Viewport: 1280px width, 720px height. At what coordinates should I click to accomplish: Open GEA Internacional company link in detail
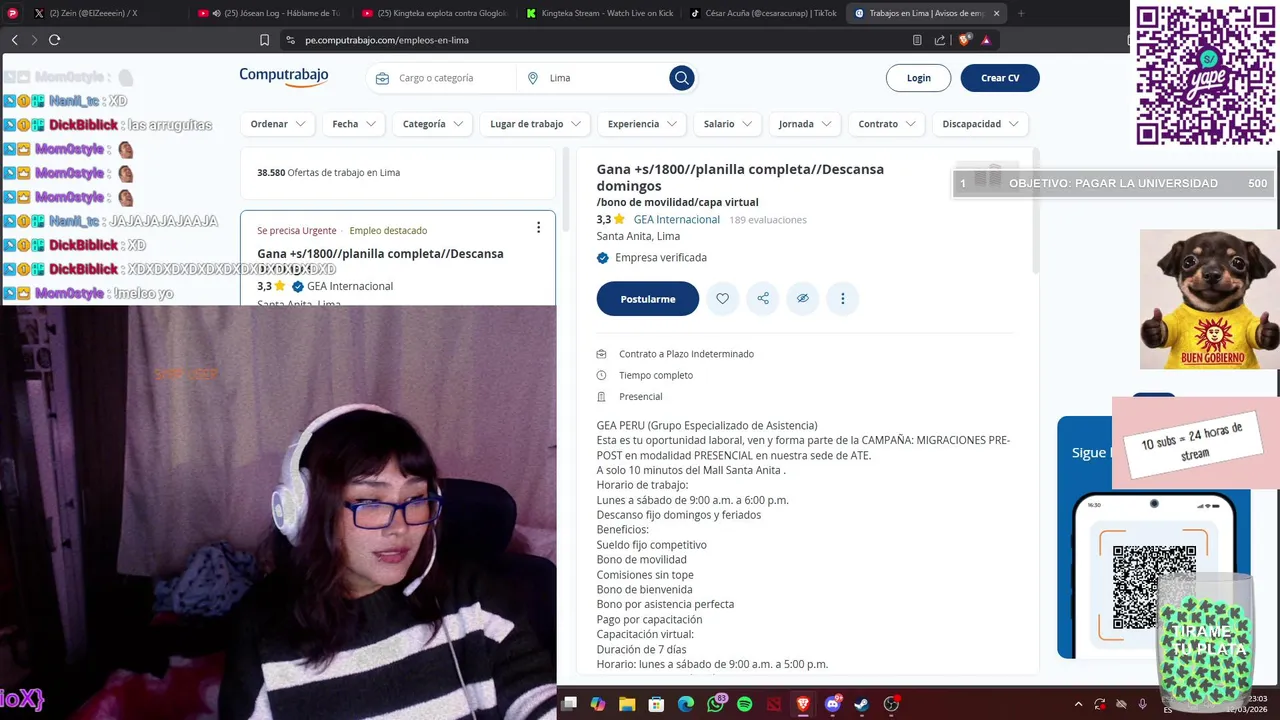coord(677,219)
